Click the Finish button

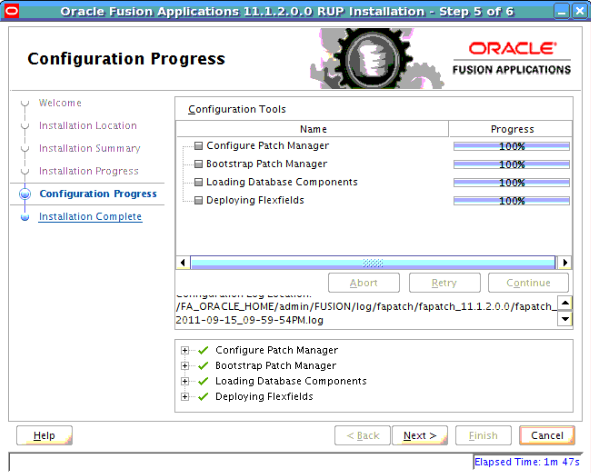coord(483,436)
